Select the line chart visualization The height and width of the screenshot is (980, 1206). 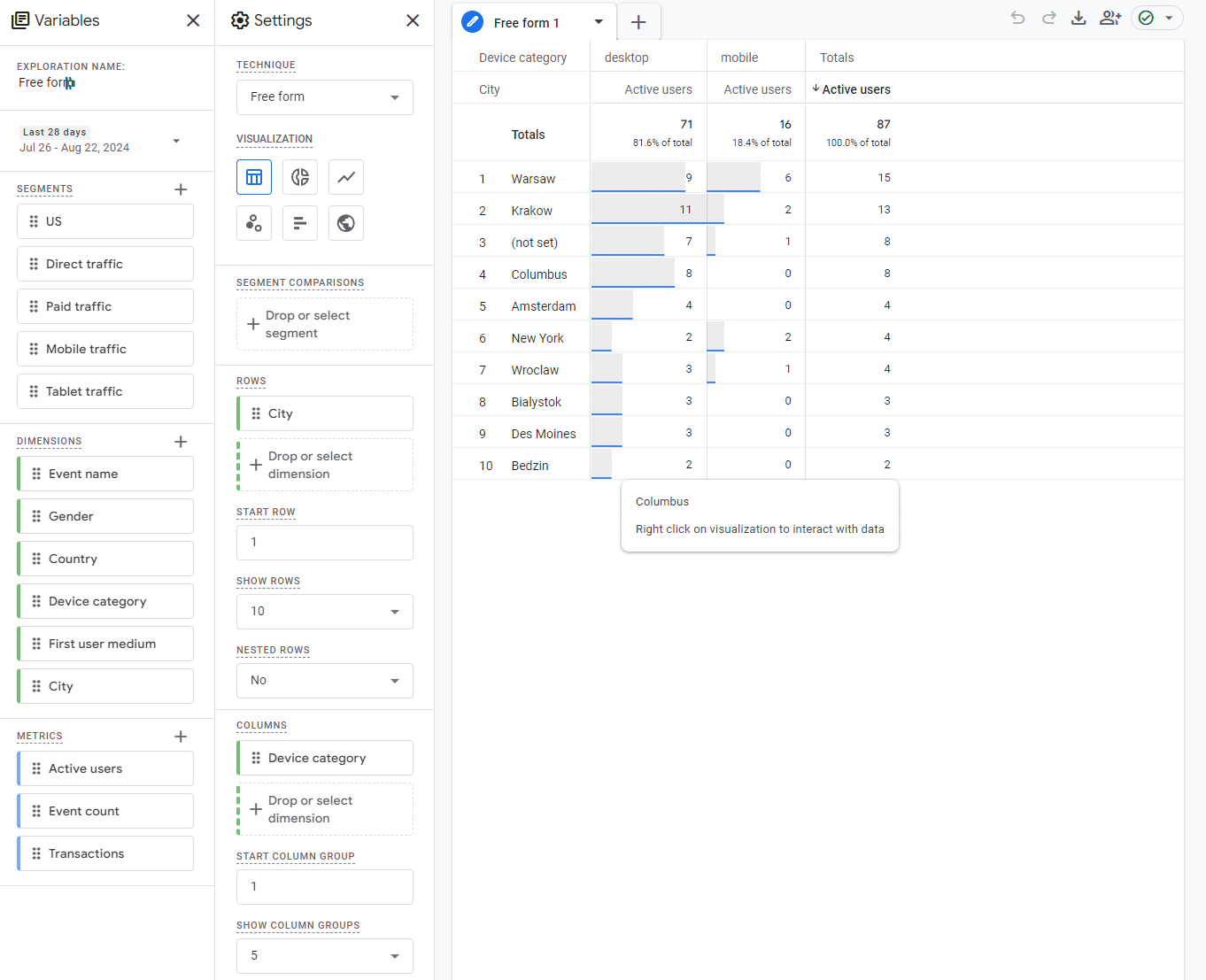346,177
